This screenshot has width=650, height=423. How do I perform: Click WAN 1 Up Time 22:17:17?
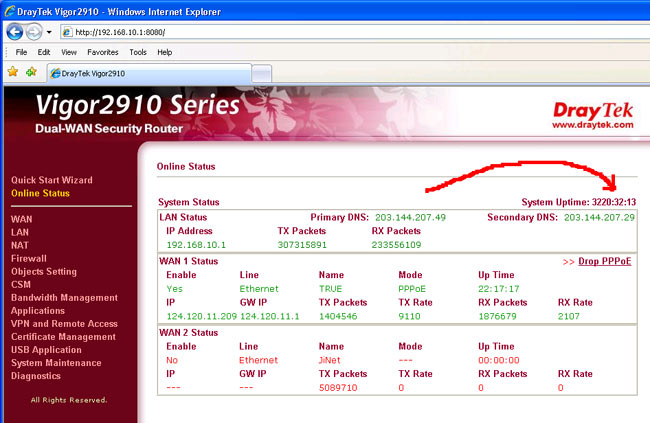tap(499, 289)
